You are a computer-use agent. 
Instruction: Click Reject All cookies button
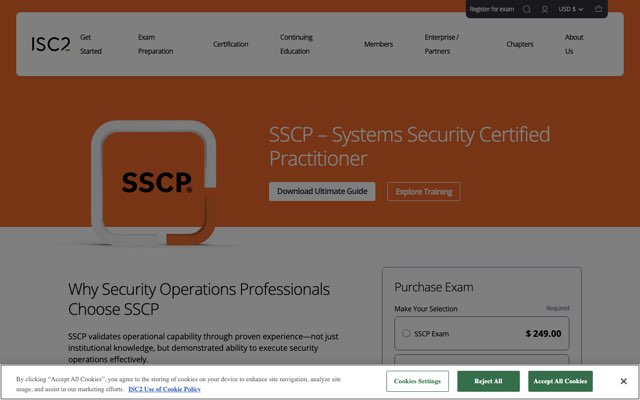pos(488,381)
